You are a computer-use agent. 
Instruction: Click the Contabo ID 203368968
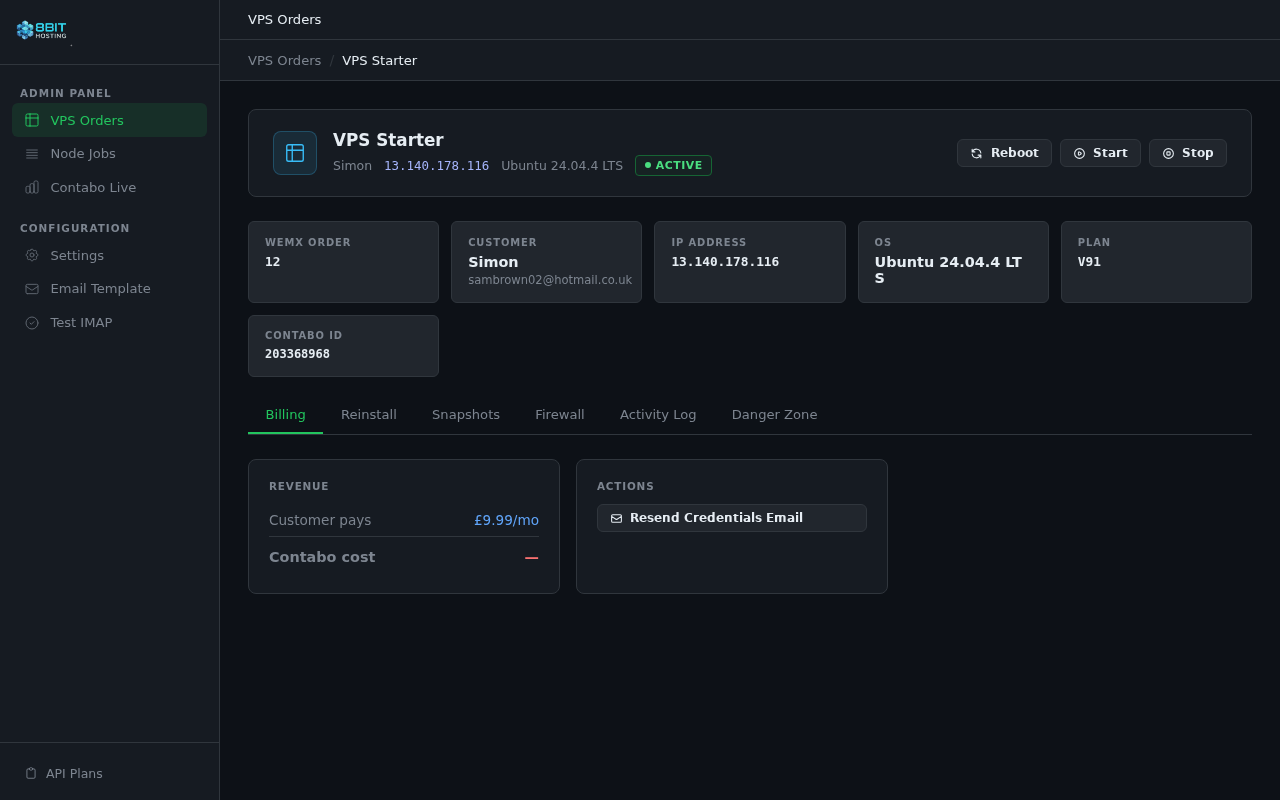point(297,354)
